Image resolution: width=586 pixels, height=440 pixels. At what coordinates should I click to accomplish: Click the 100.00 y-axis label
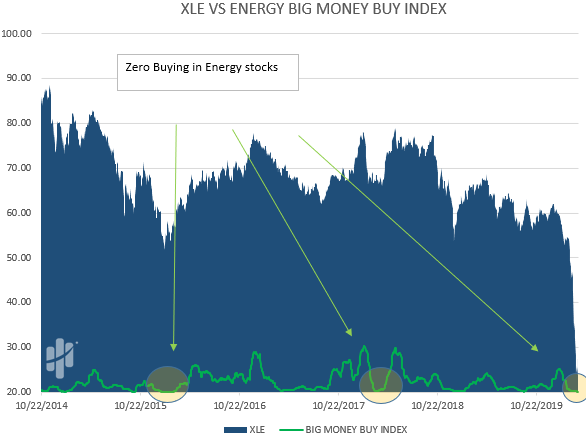[x=16, y=34]
